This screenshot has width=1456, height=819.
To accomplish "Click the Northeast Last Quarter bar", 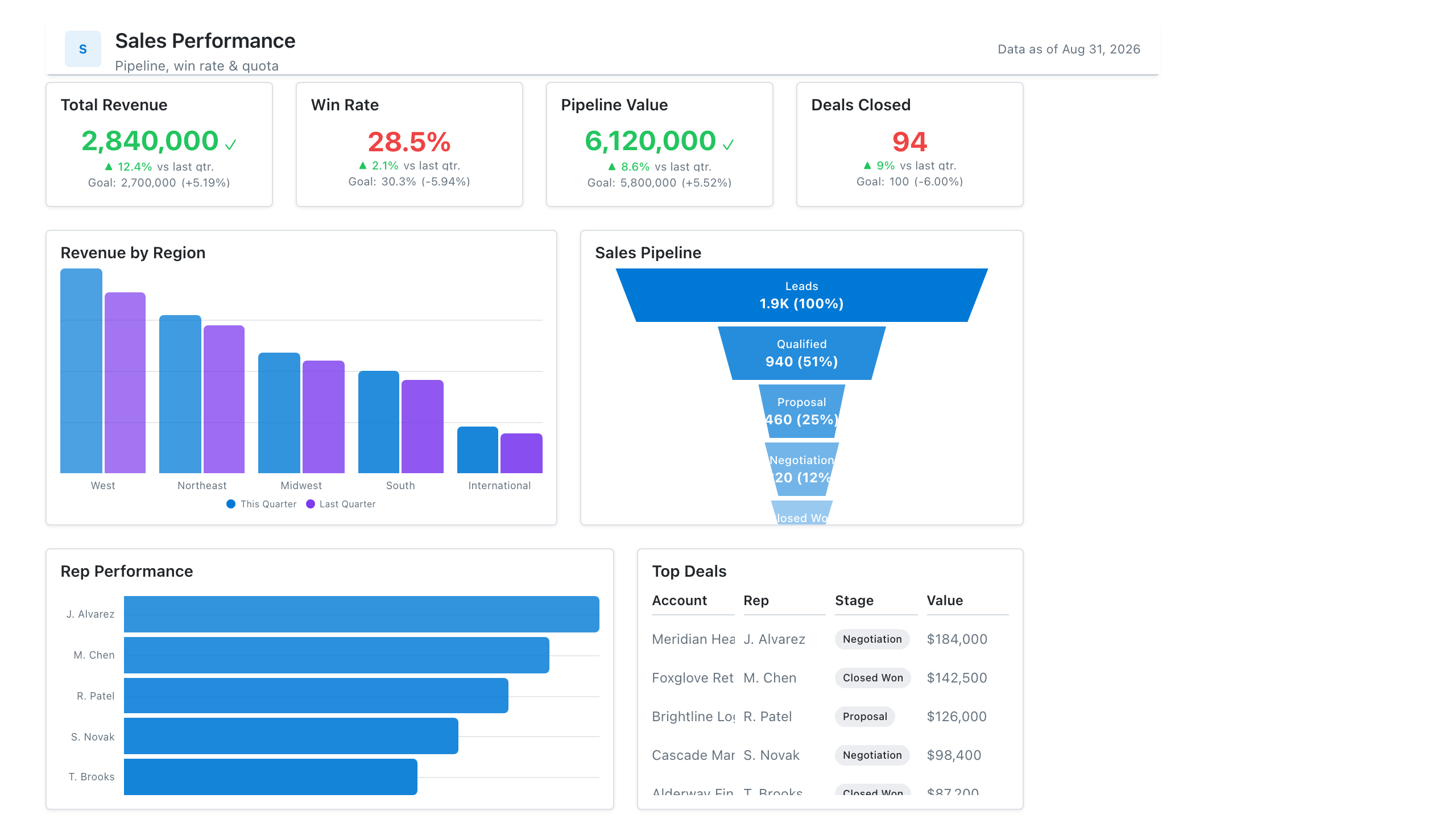I will point(224,399).
